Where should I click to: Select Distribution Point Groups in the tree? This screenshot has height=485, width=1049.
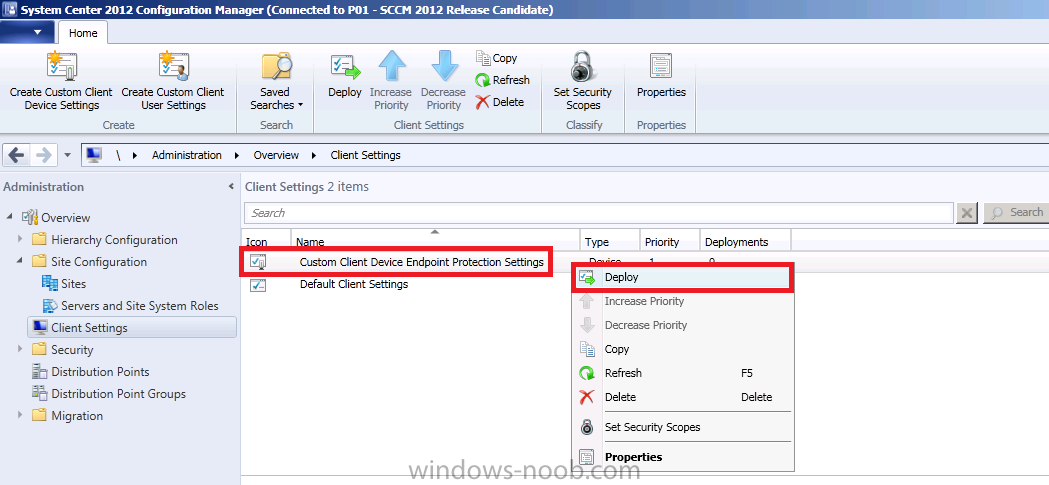[x=118, y=394]
